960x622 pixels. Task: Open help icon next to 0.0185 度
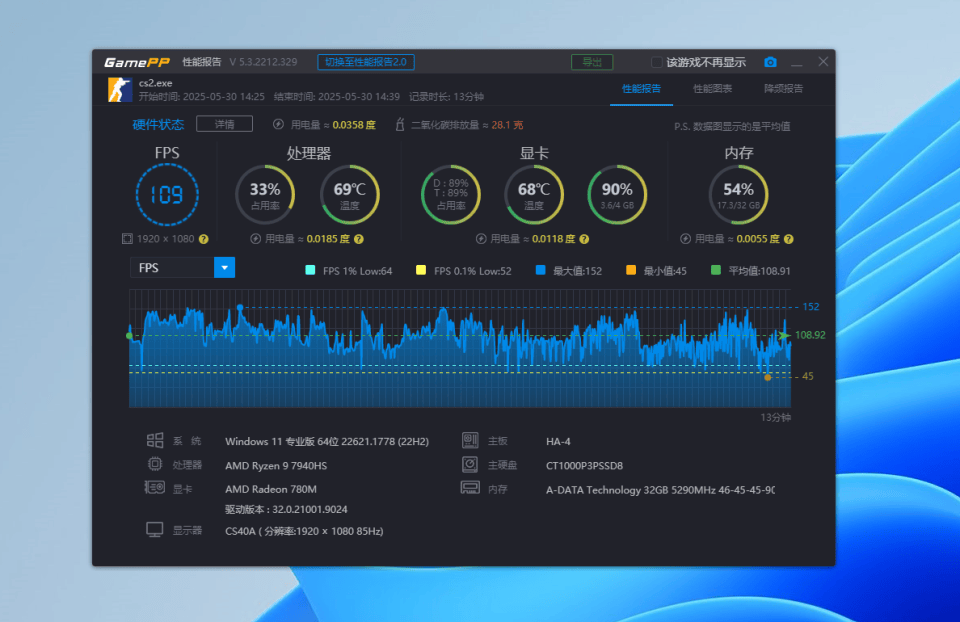pyautogui.click(x=359, y=239)
